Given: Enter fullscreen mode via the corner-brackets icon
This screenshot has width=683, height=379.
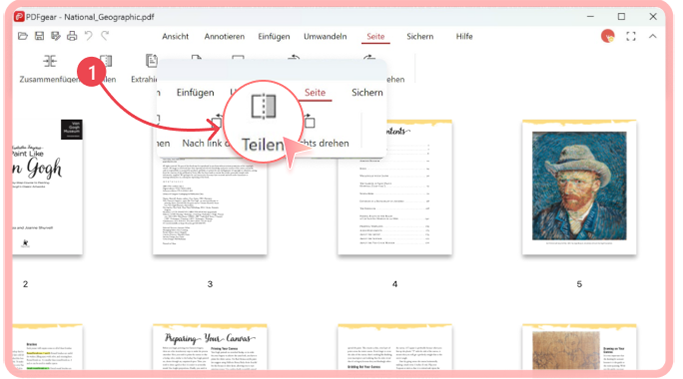Looking at the screenshot, I should click(x=631, y=37).
